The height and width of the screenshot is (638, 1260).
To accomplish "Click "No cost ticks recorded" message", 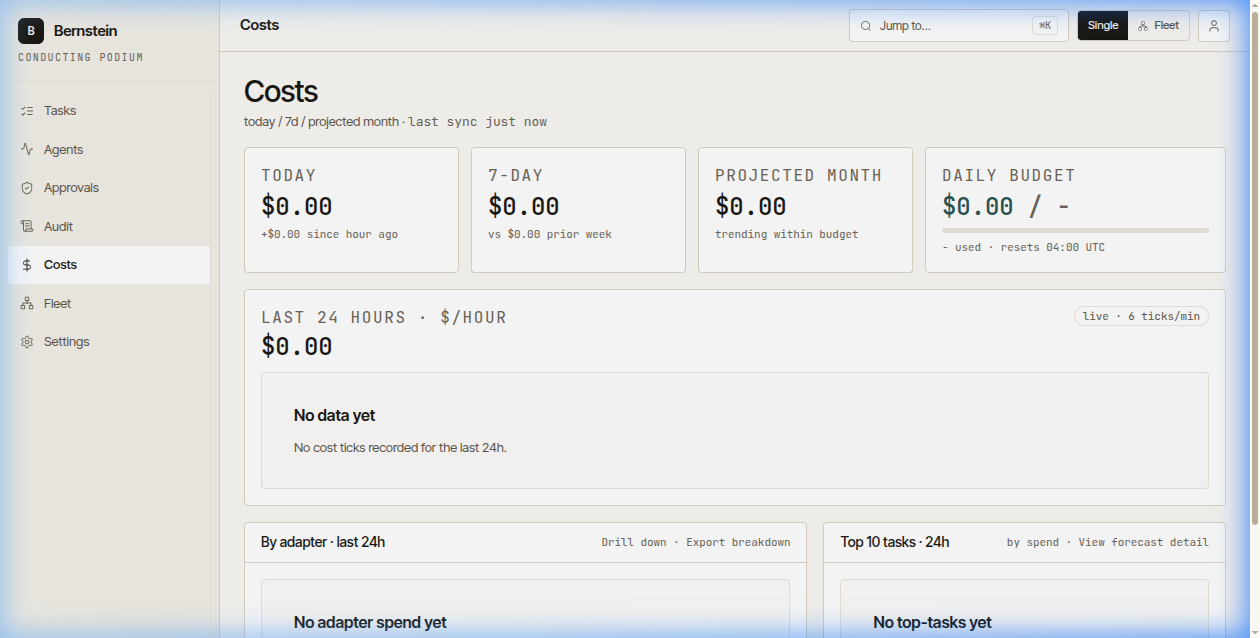I will (x=400, y=447).
